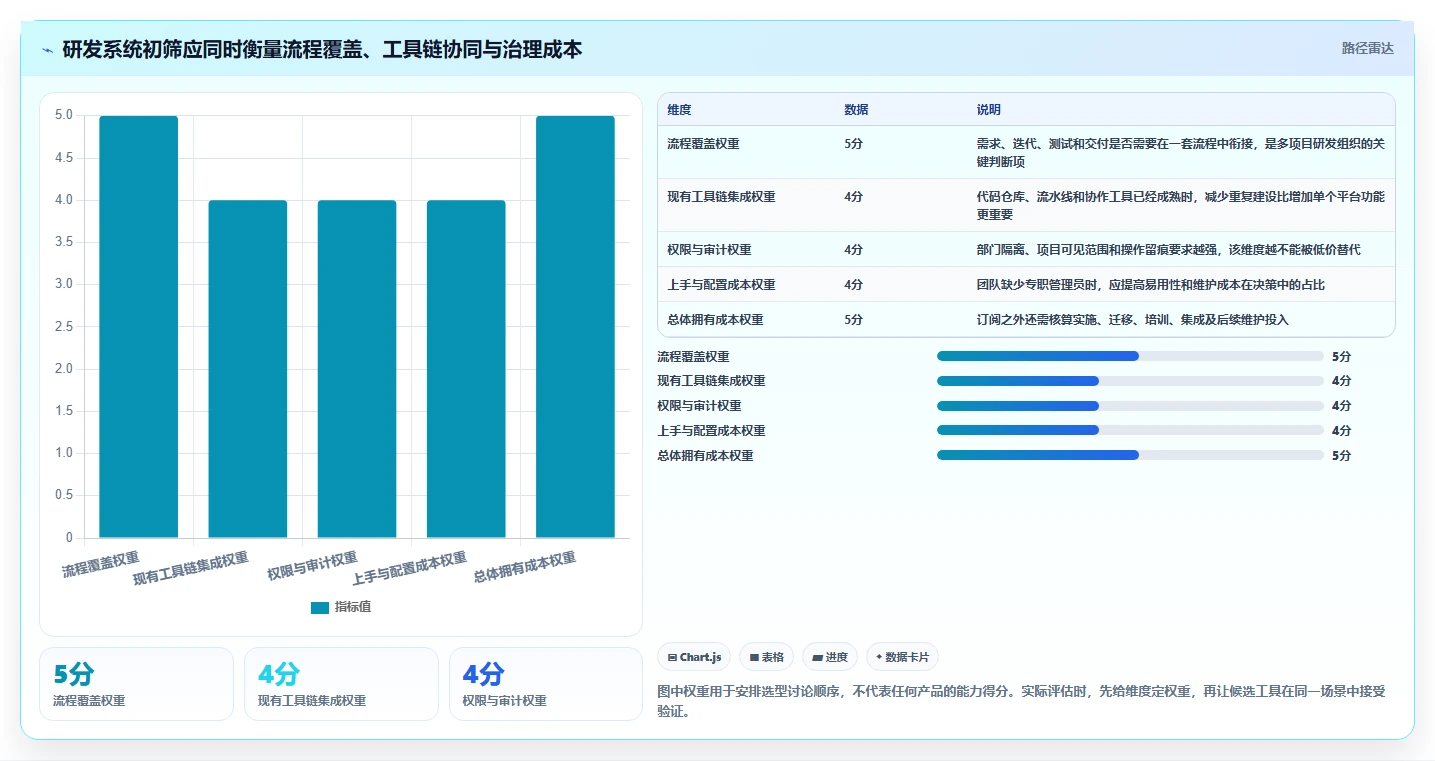Click the description starting 订阅之外还需核算
Viewport: 1435px width, 761px height.
click(x=1133, y=320)
